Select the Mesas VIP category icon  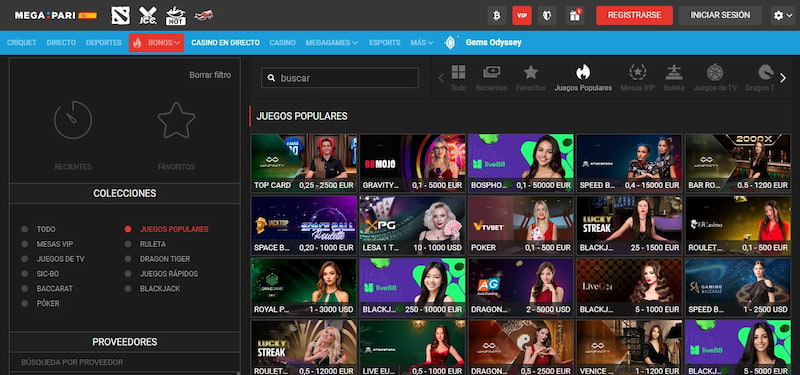pos(638,72)
